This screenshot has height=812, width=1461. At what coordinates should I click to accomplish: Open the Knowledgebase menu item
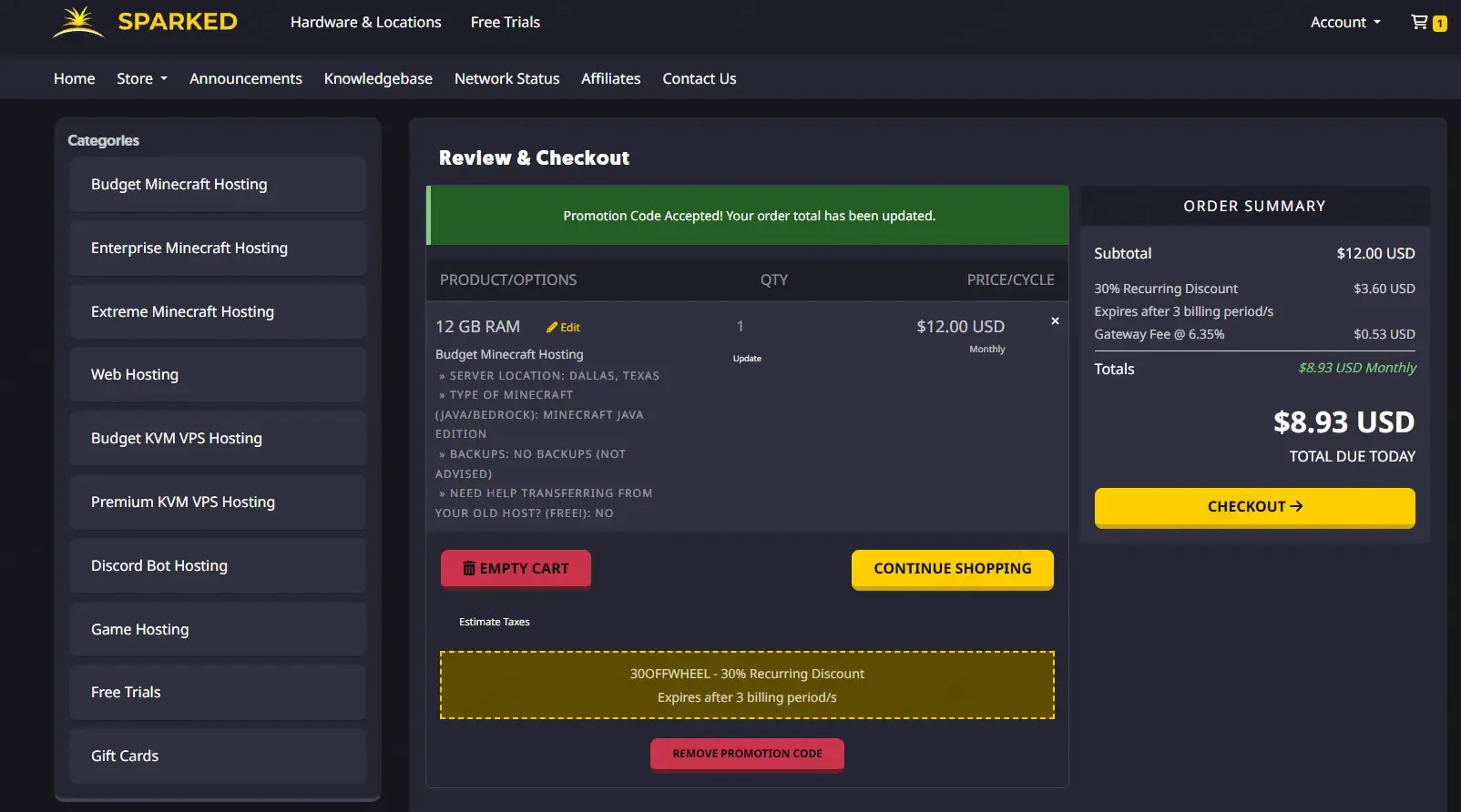click(x=378, y=78)
